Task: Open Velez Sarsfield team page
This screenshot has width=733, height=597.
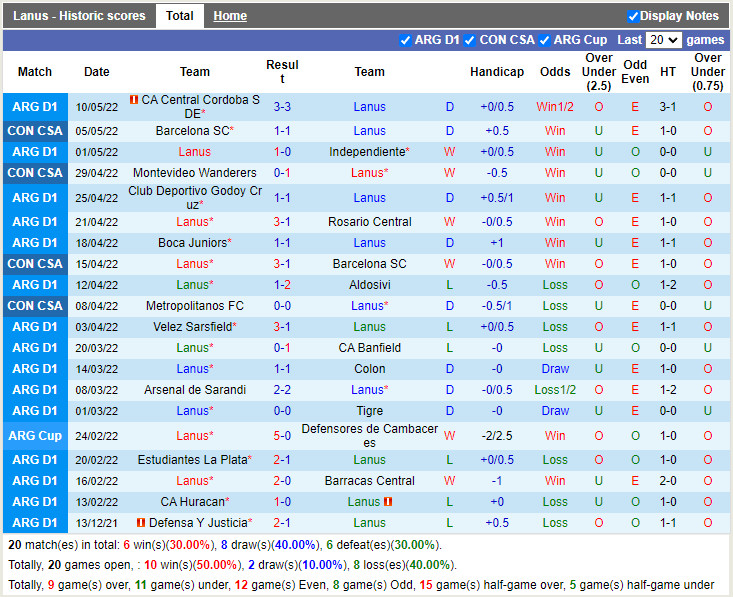Action: (x=192, y=327)
